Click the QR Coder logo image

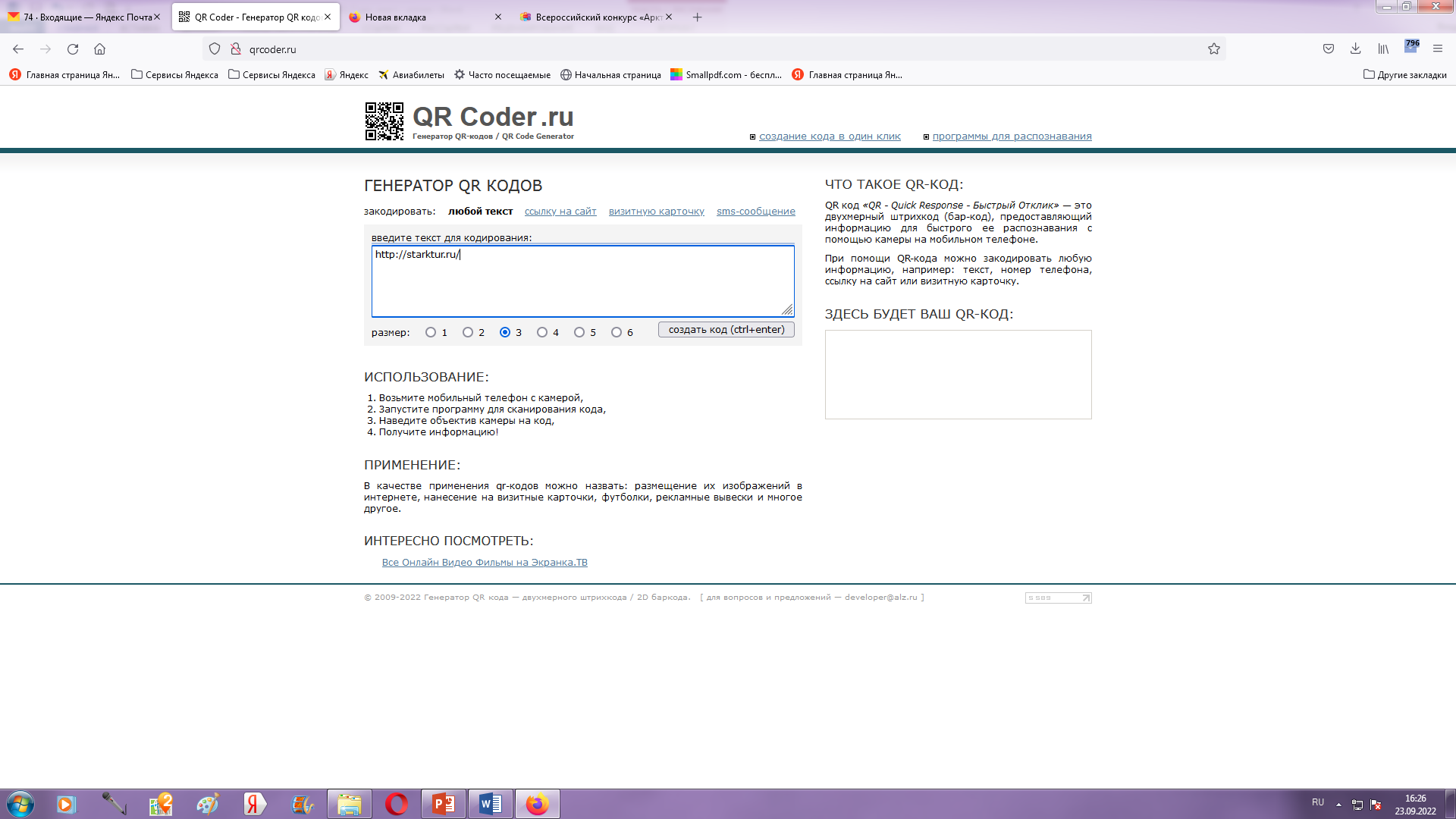(x=384, y=121)
